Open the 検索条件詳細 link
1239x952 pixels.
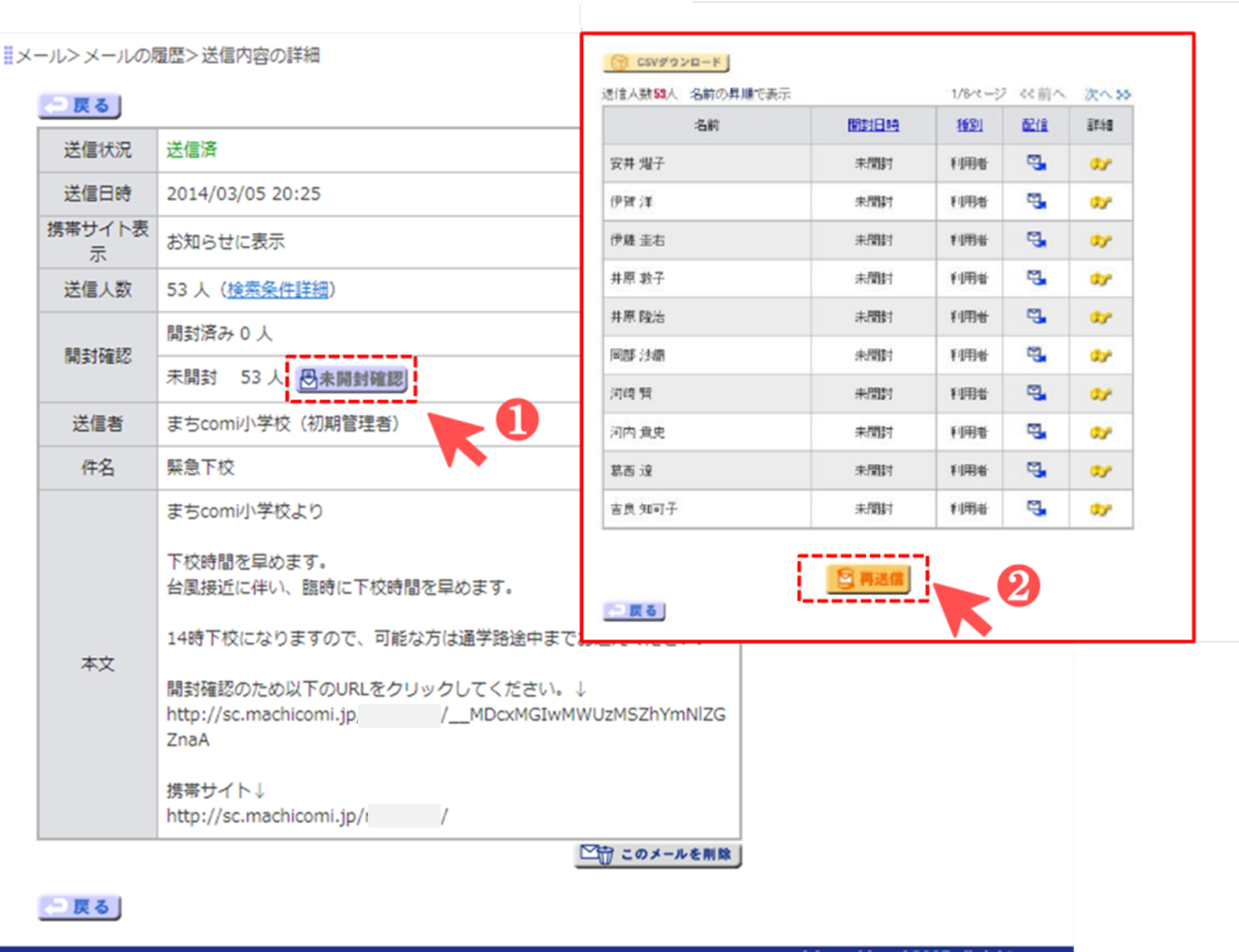click(278, 289)
